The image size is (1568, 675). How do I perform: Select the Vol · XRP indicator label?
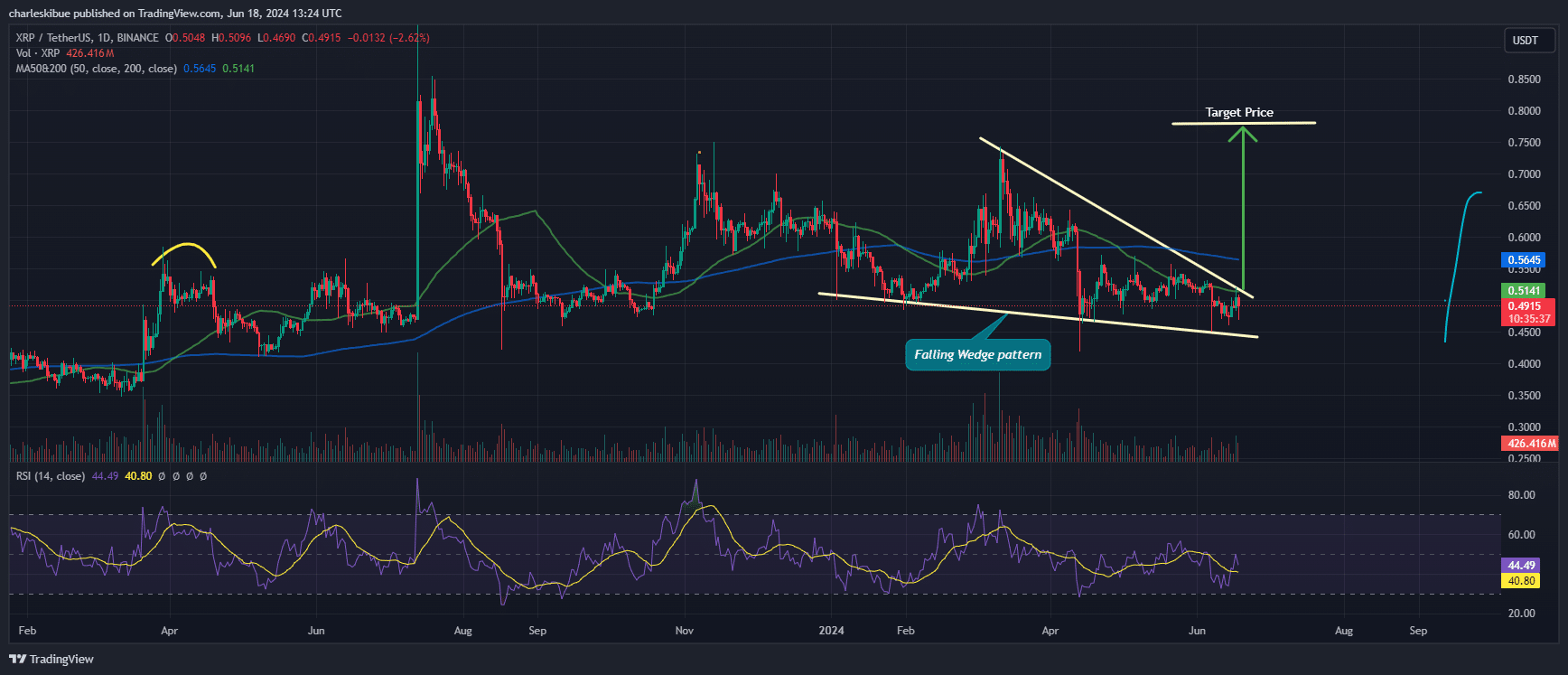point(38,53)
